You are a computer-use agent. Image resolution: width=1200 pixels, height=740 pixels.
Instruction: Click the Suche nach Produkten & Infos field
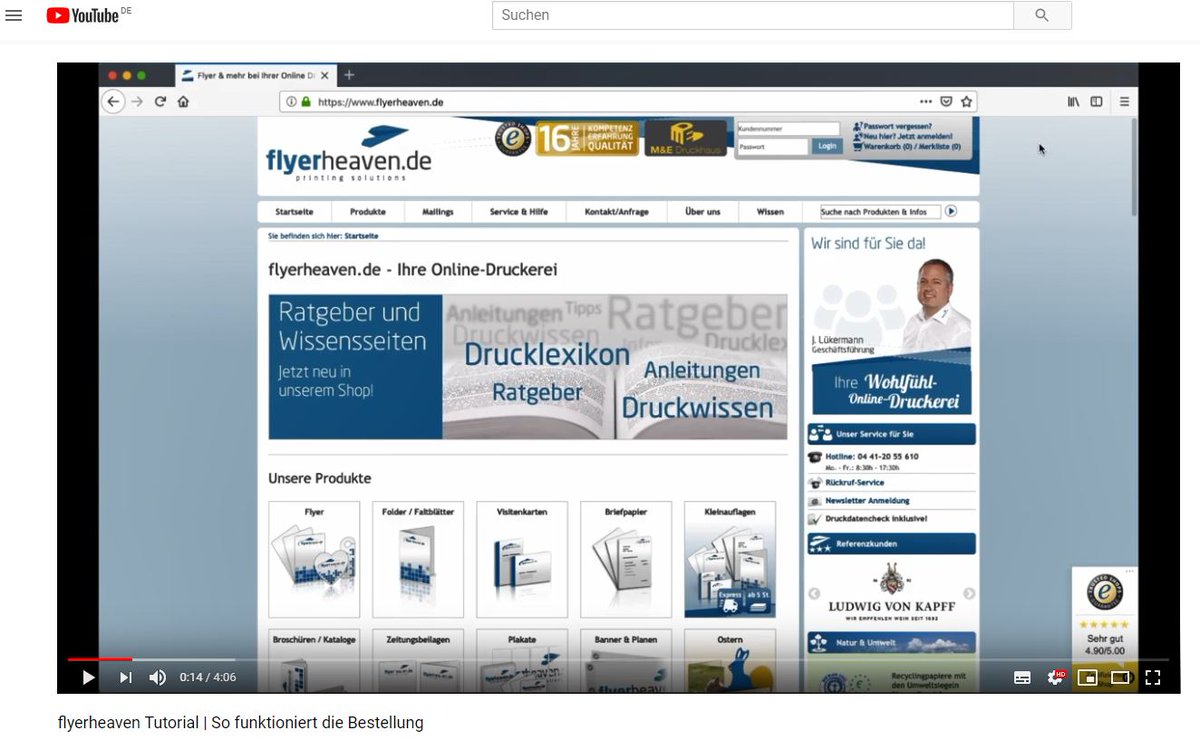[880, 212]
